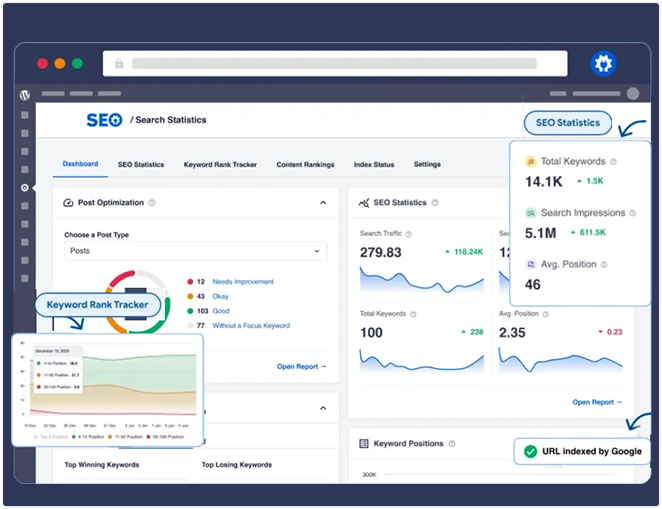Toggle the 50-100 Position legend item
The height and width of the screenshot is (509, 662).
pos(167,437)
